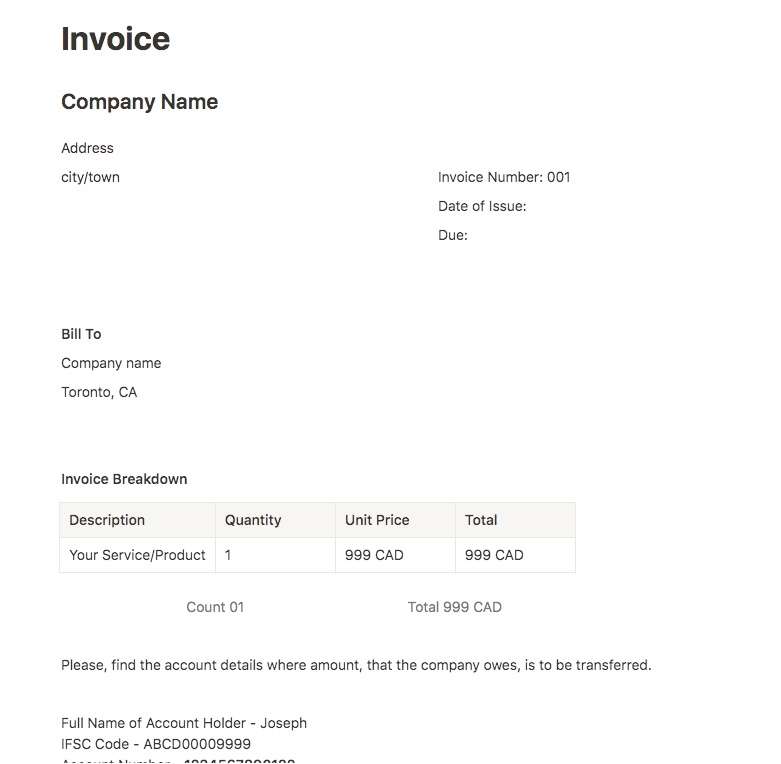The image size is (781, 764).
Task: Select the Company Name heading
Action: point(139,102)
